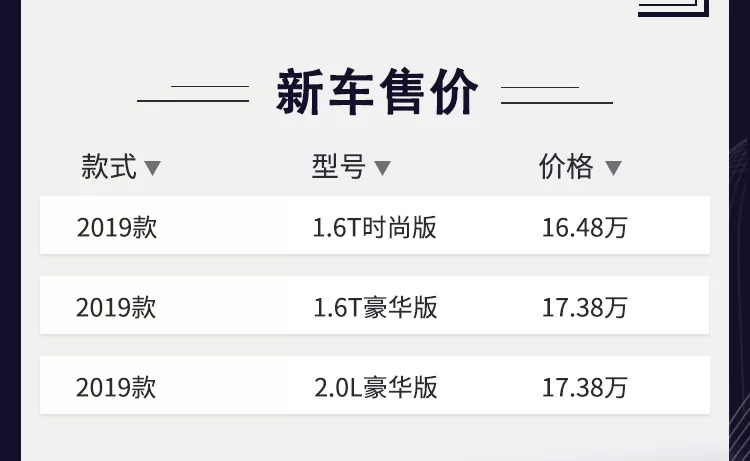Click 2019款 in the 2.0L豪华版 row
Image resolution: width=750 pixels, height=461 pixels.
[x=116, y=387]
